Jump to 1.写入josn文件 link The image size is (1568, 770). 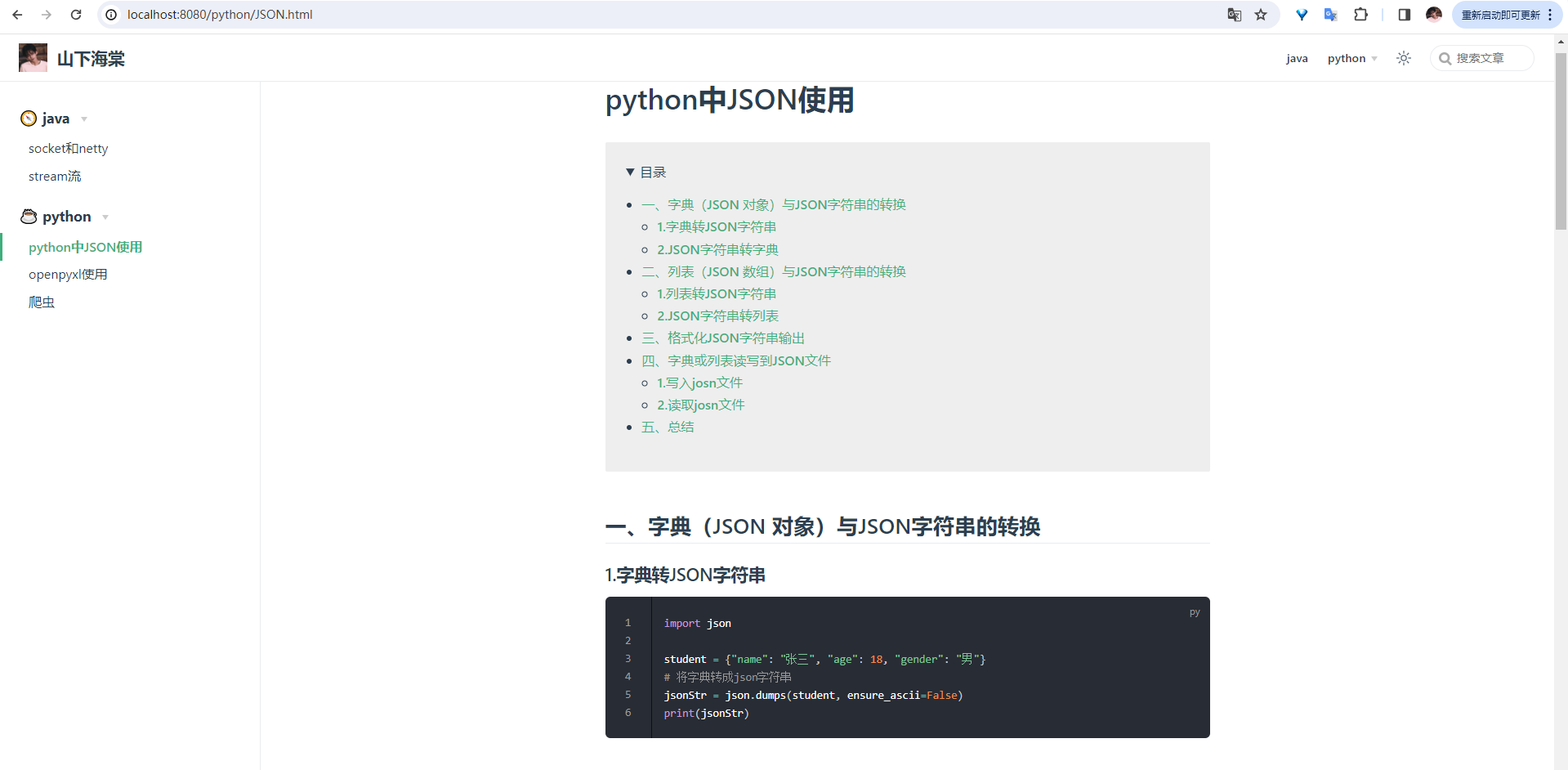click(x=700, y=383)
